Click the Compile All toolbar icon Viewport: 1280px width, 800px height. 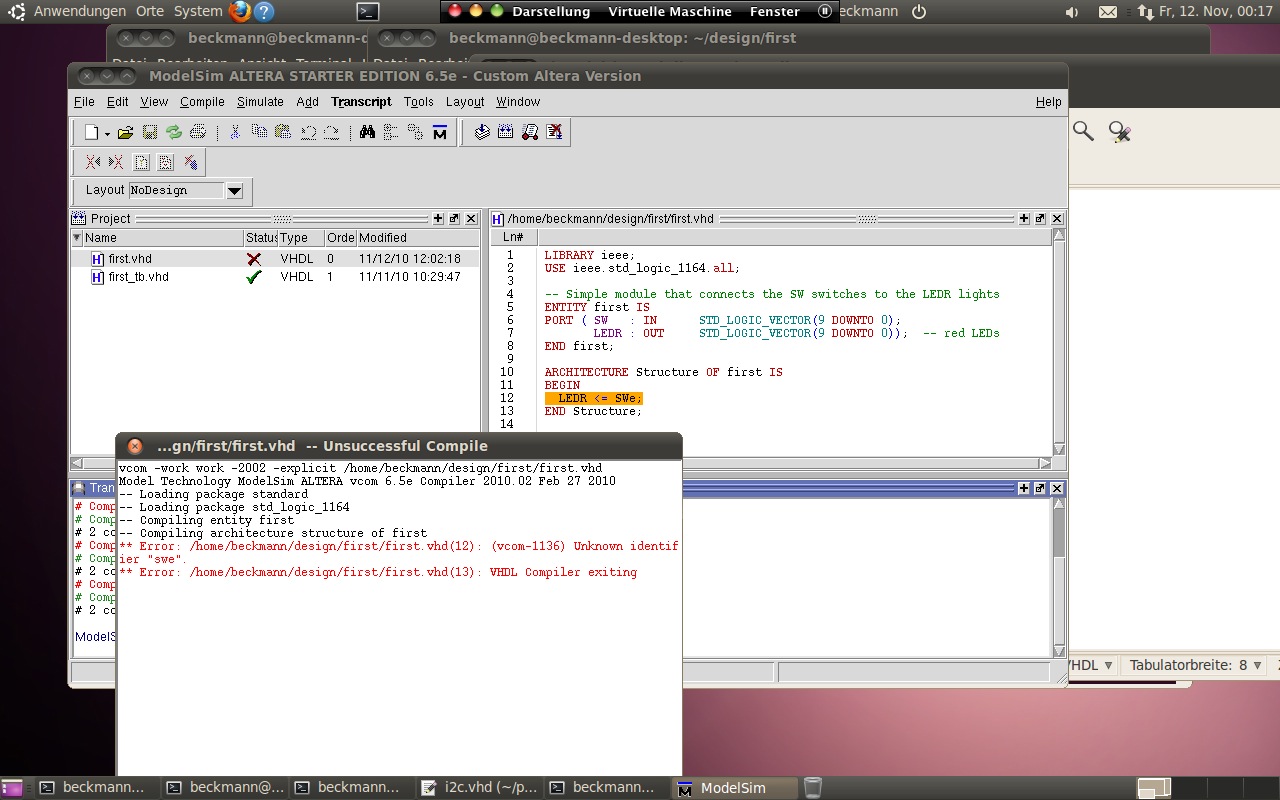click(506, 132)
